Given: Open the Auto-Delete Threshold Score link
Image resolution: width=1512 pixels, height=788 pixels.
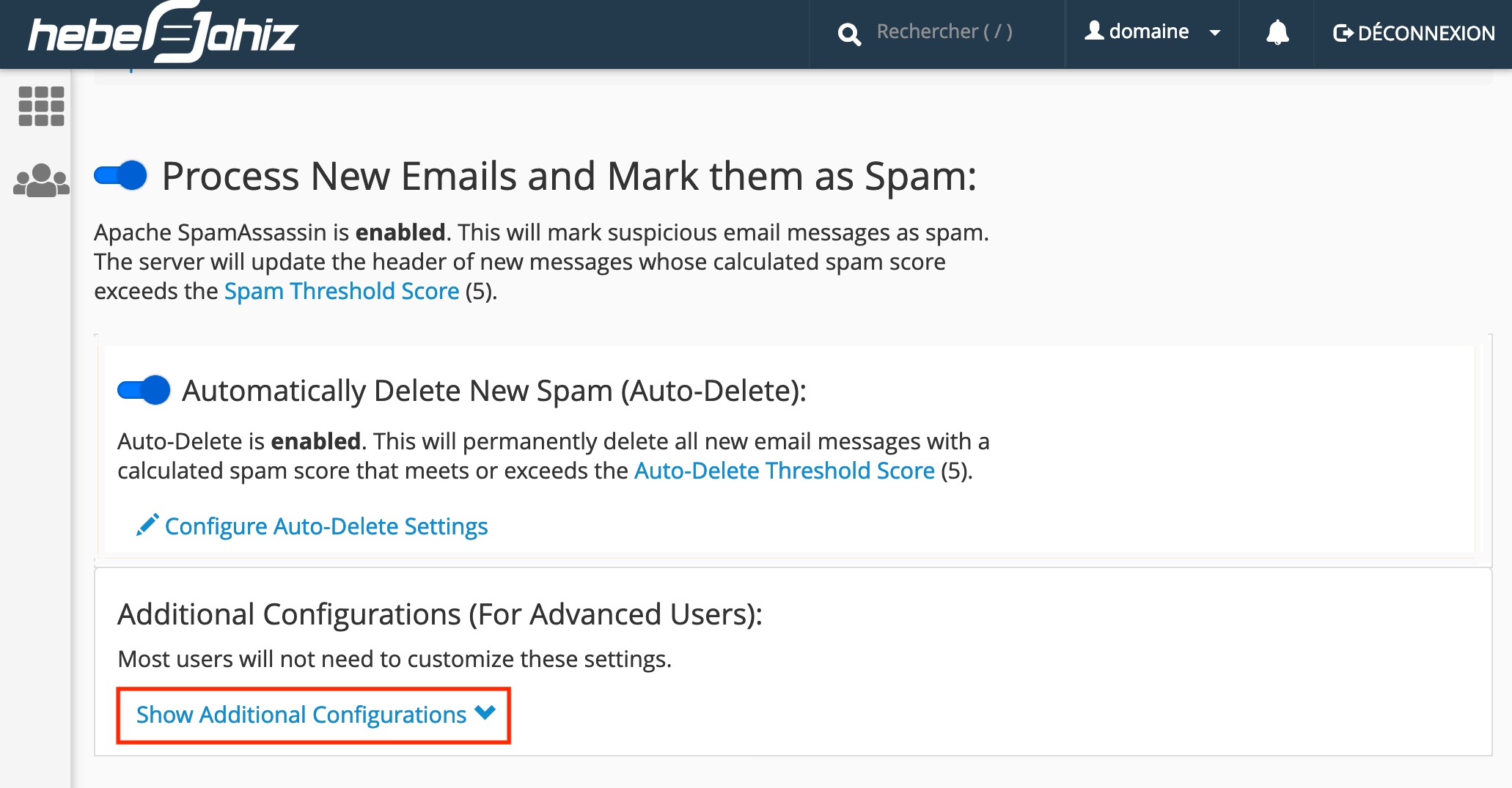Looking at the screenshot, I should point(785,471).
